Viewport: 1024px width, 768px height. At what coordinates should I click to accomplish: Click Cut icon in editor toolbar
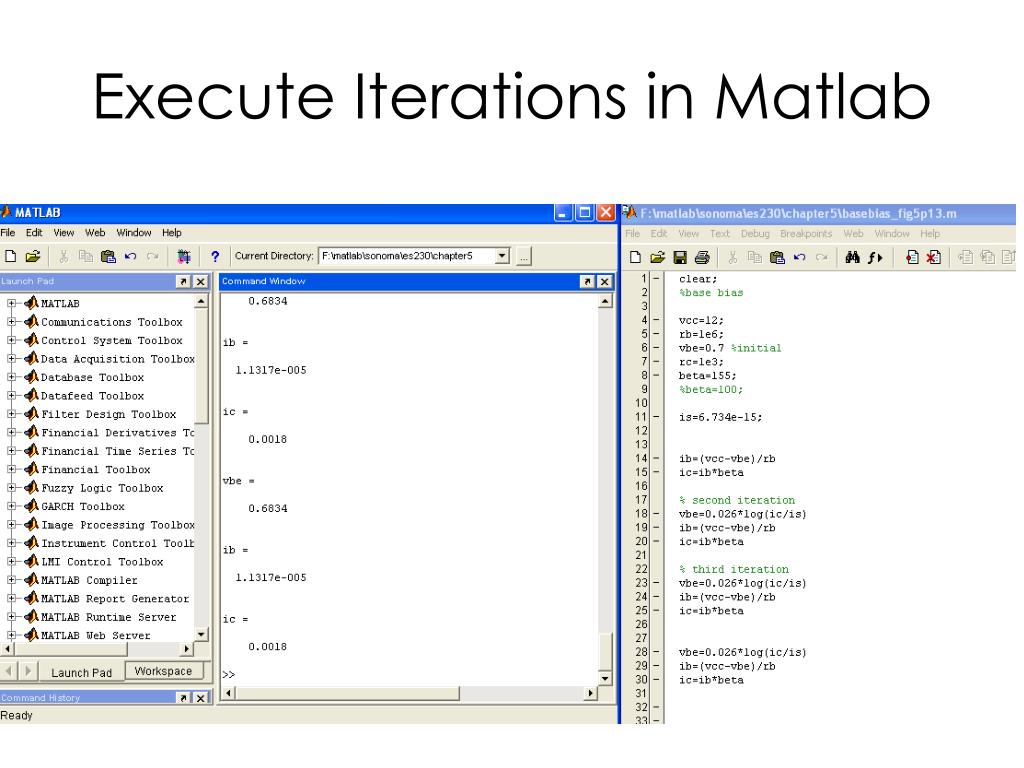733,257
